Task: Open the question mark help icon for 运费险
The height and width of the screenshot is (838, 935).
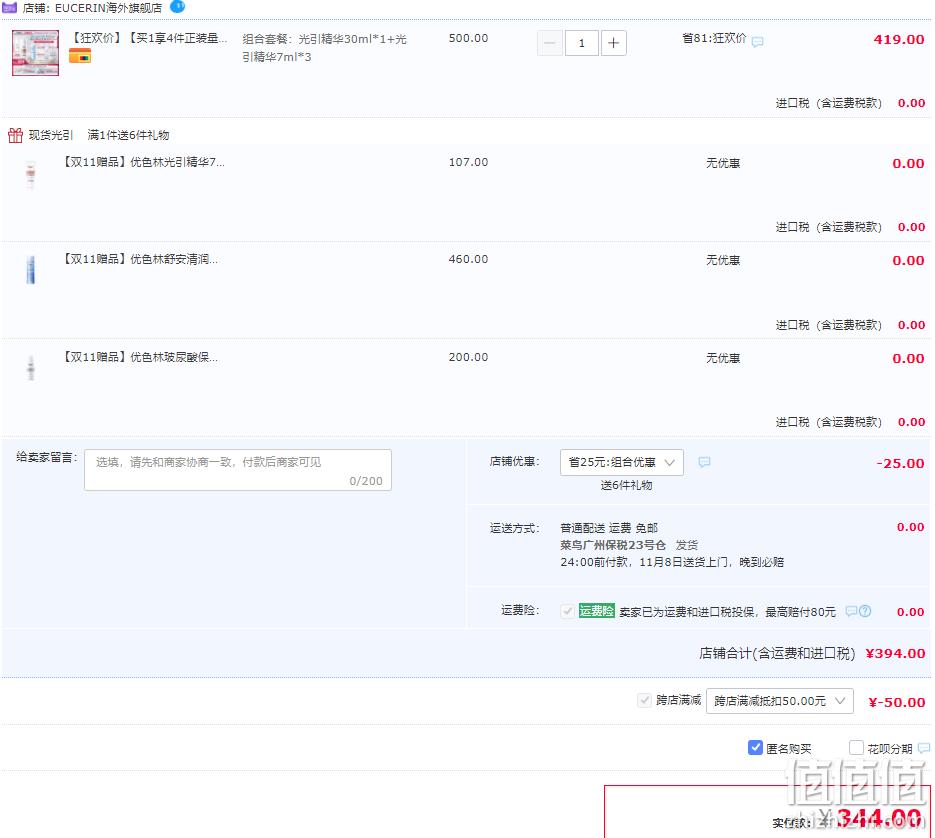Action: pyautogui.click(x=865, y=611)
